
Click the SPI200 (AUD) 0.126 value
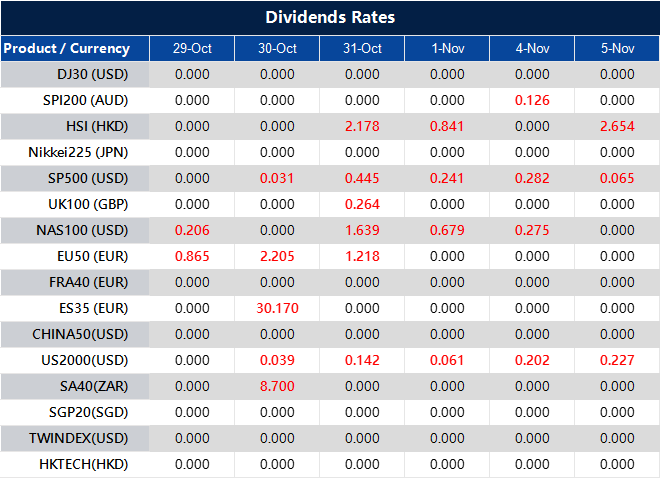(532, 100)
